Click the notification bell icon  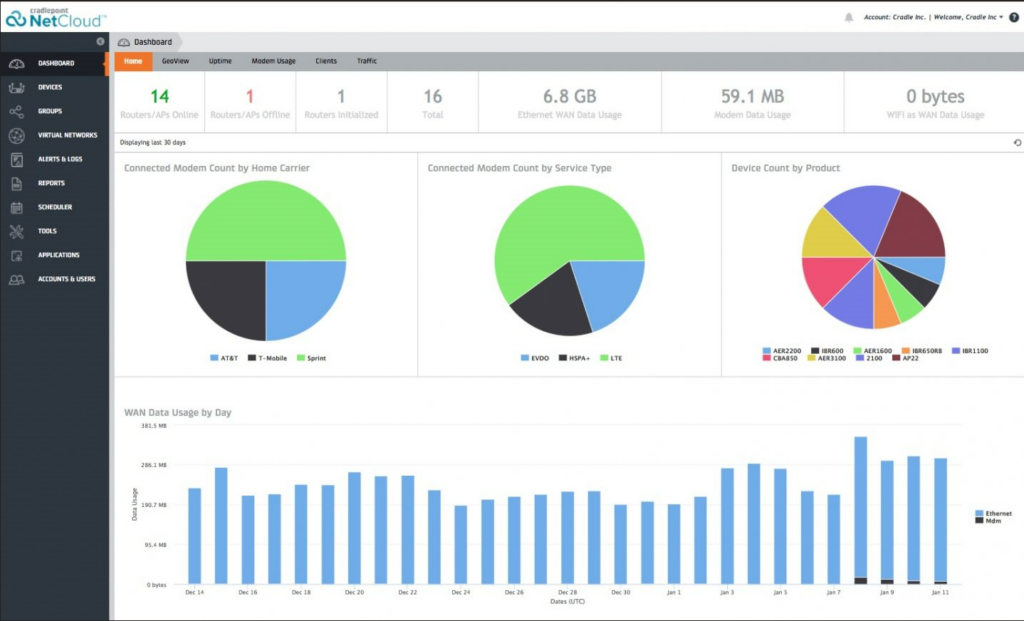(849, 17)
